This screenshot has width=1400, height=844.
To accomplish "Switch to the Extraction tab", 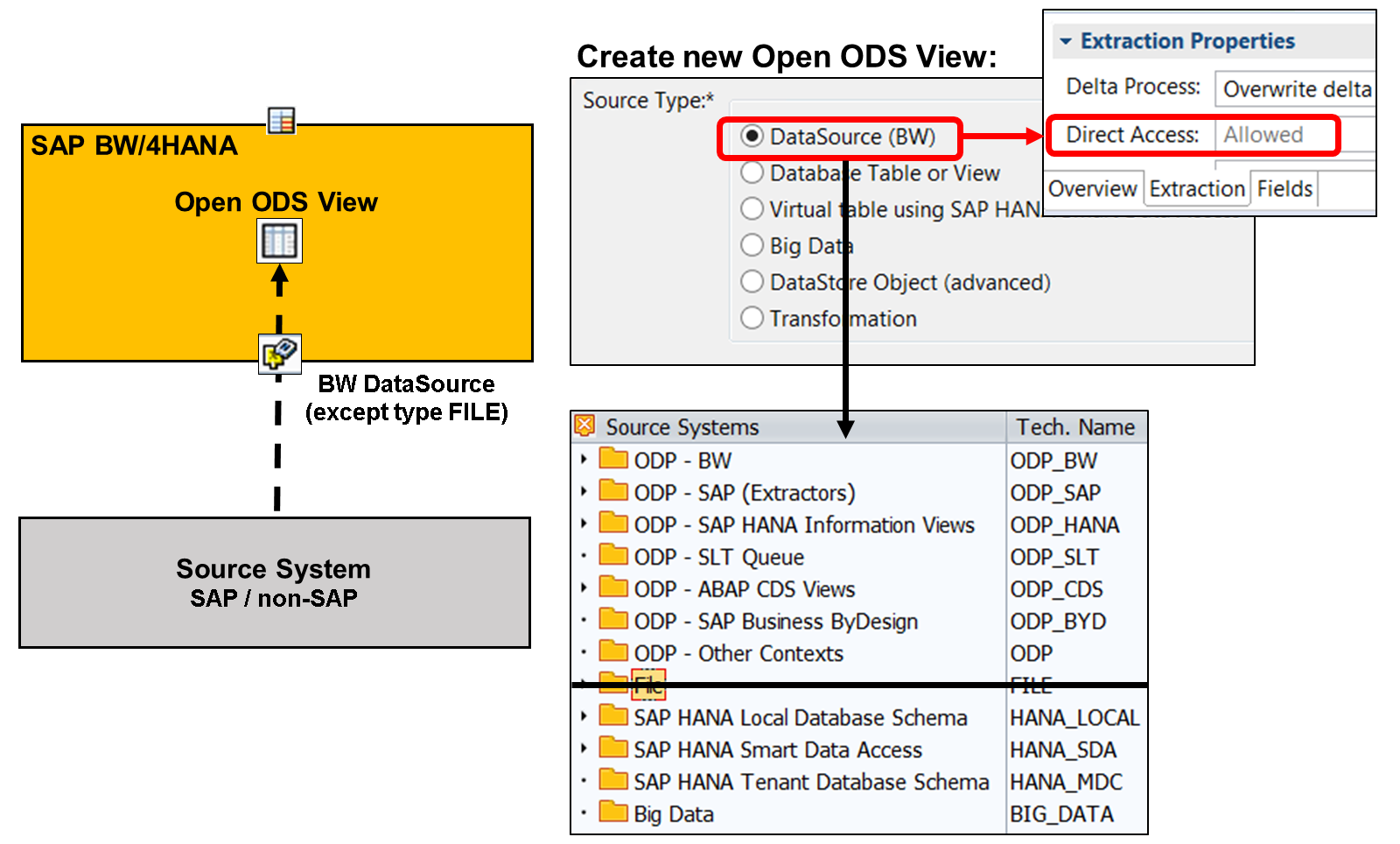I will coord(1197,189).
